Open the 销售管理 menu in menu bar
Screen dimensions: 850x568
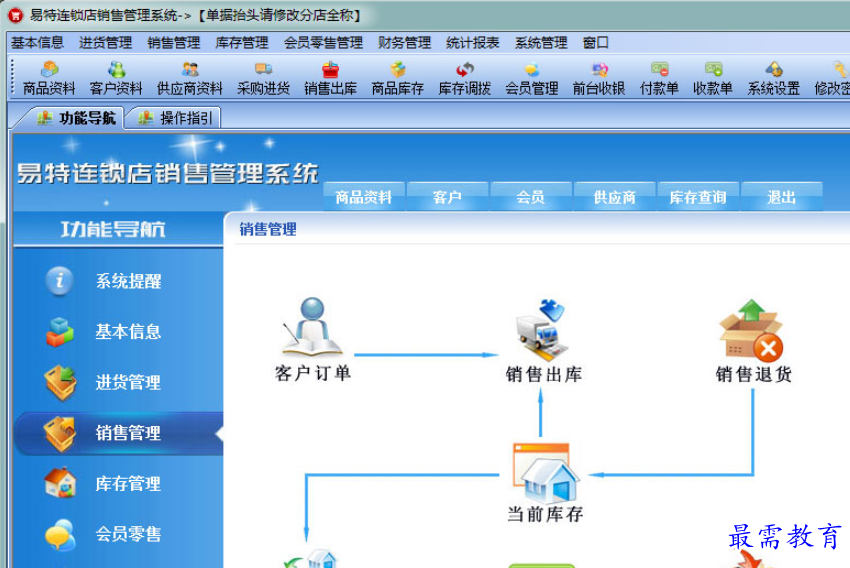[174, 42]
